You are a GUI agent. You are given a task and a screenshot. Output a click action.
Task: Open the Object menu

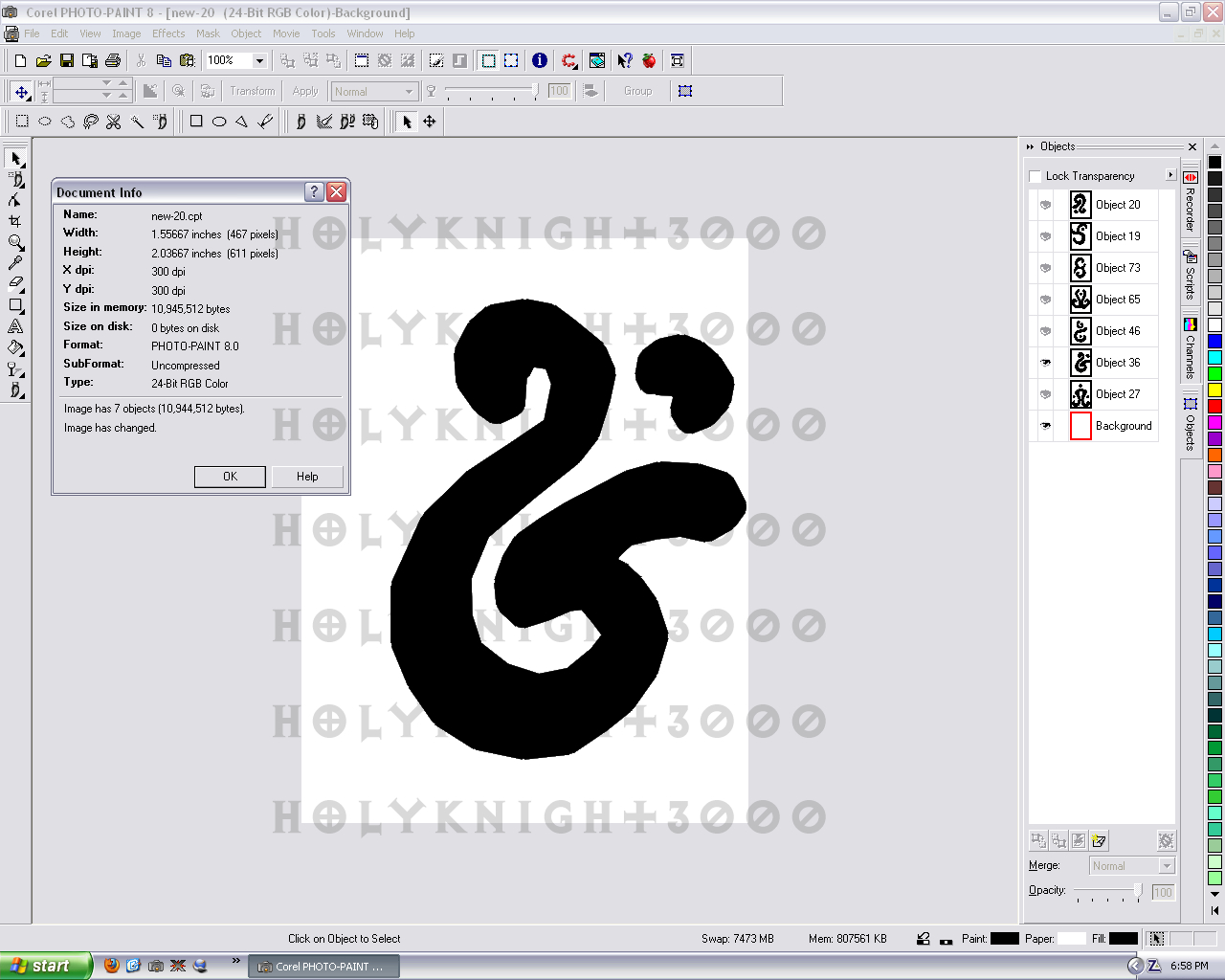246,33
